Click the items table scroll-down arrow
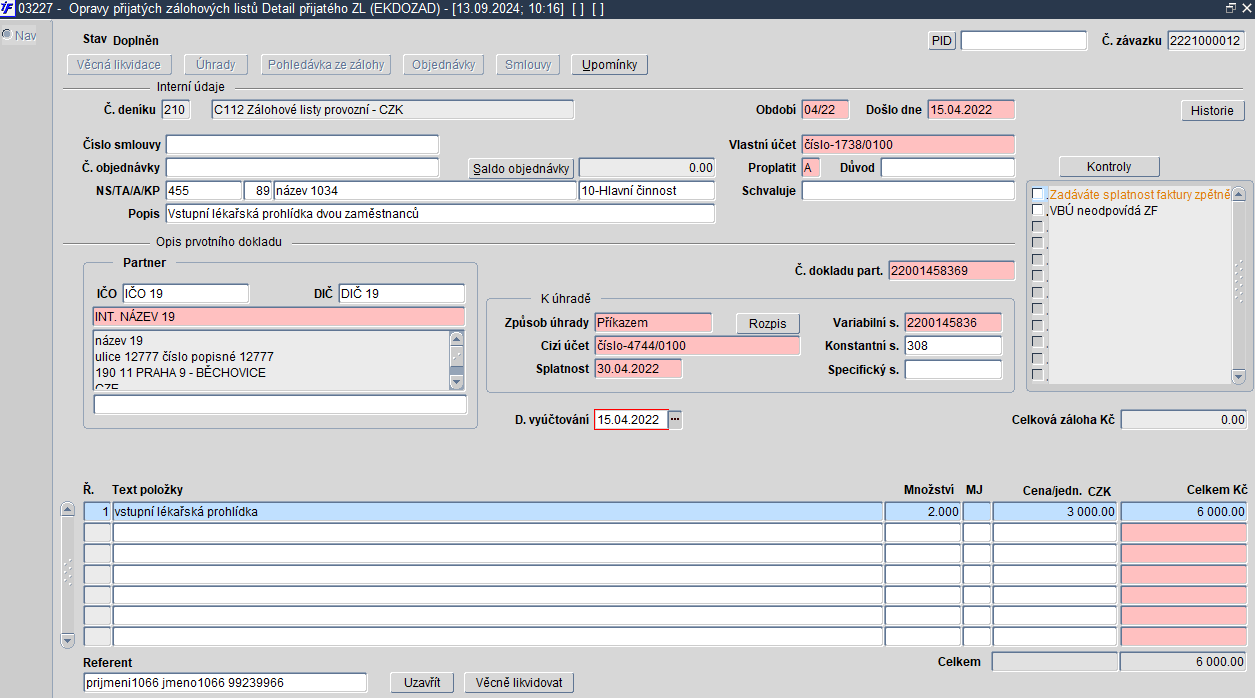The height and width of the screenshot is (698, 1255). click(68, 639)
